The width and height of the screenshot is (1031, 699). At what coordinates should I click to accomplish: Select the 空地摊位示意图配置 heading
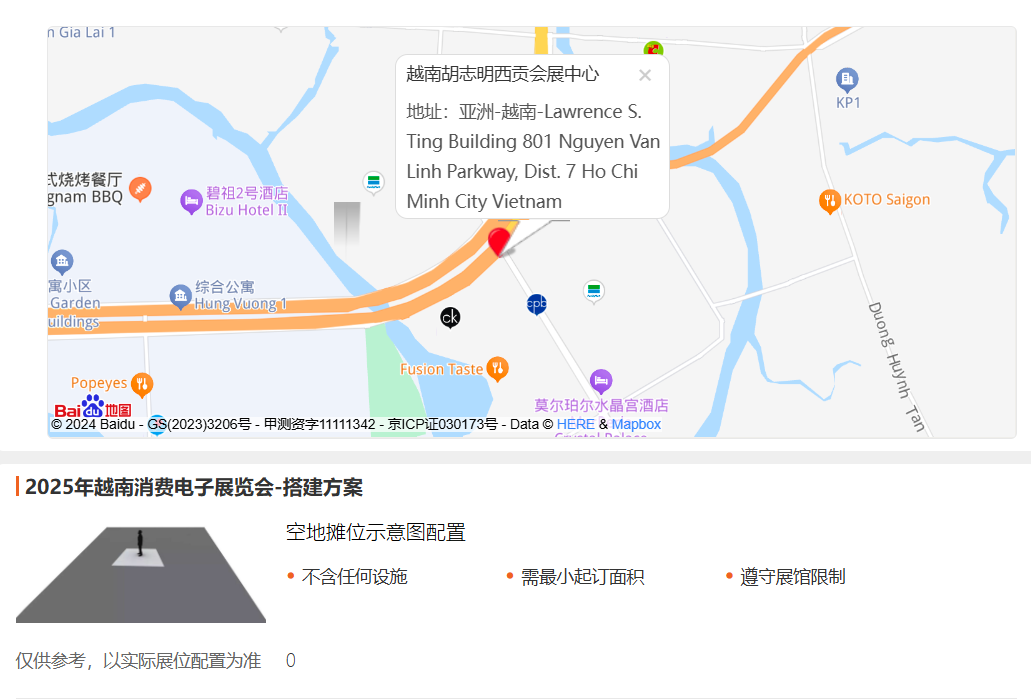[x=375, y=532]
